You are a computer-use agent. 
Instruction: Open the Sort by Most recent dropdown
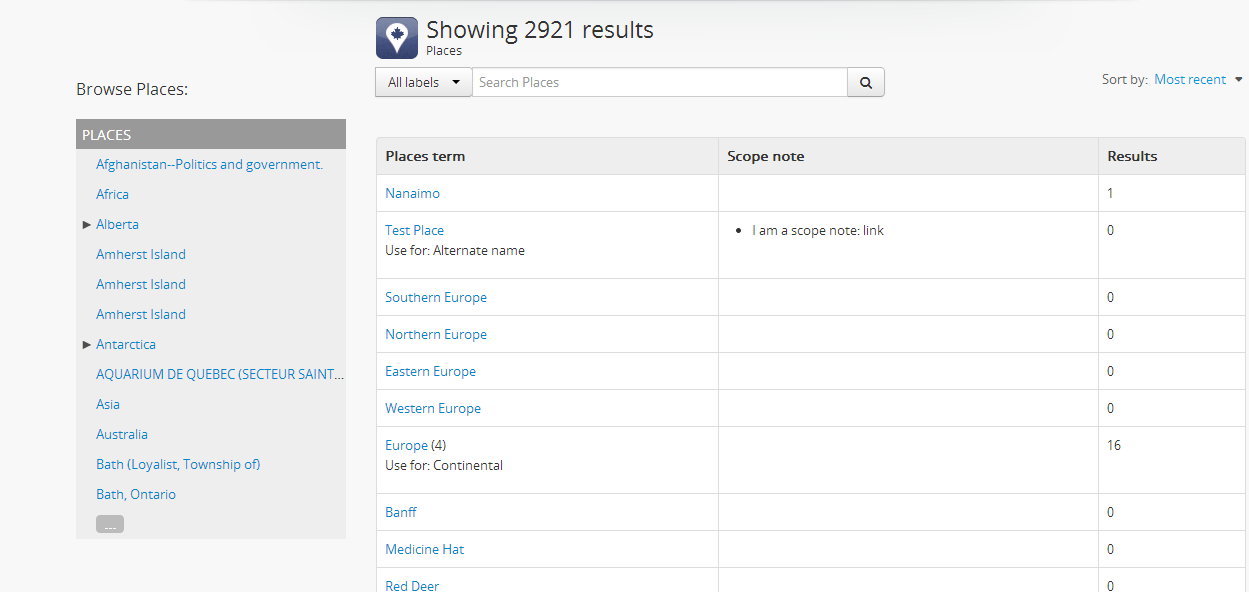(x=1197, y=80)
